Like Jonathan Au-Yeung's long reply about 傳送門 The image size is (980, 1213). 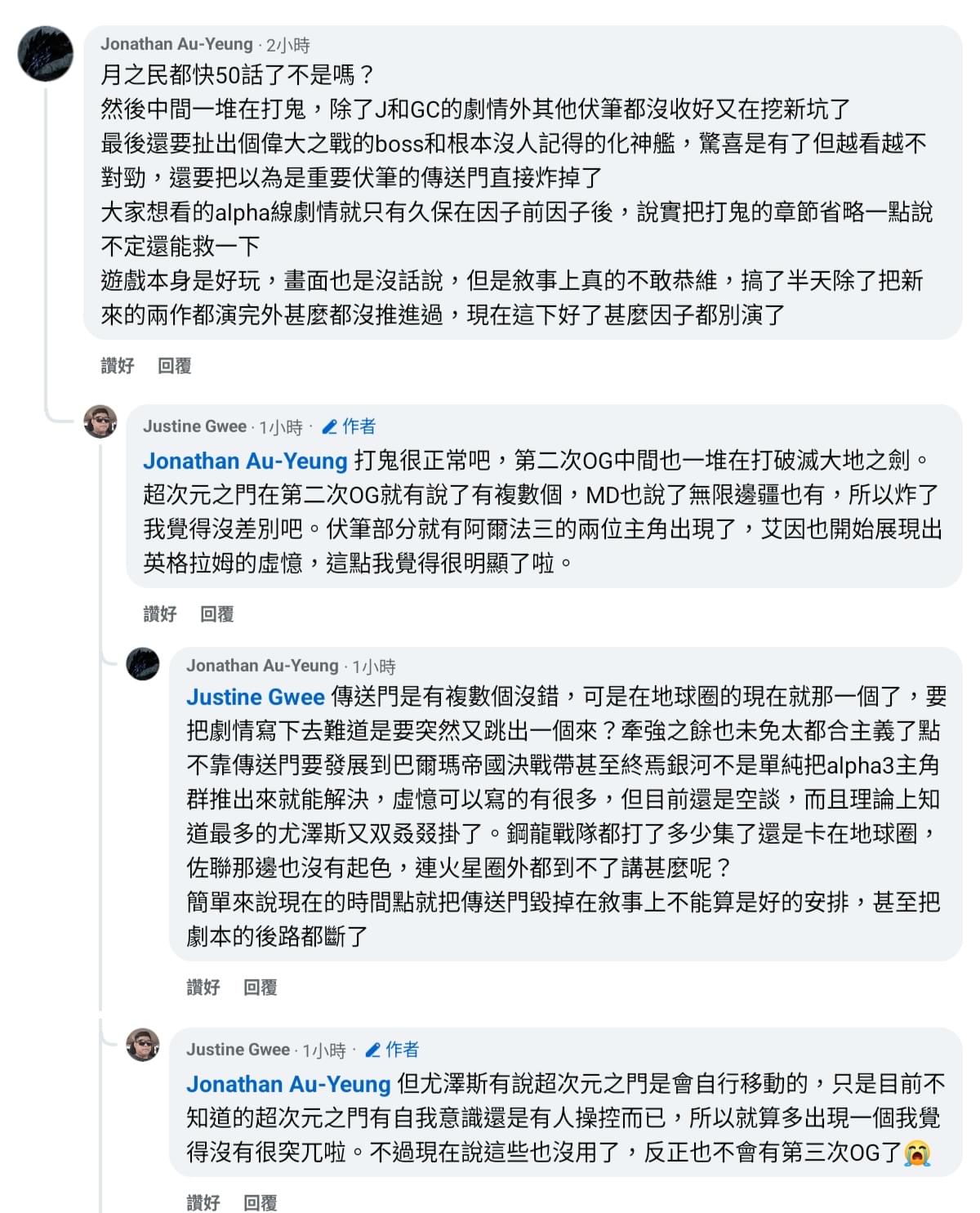pyautogui.click(x=203, y=988)
